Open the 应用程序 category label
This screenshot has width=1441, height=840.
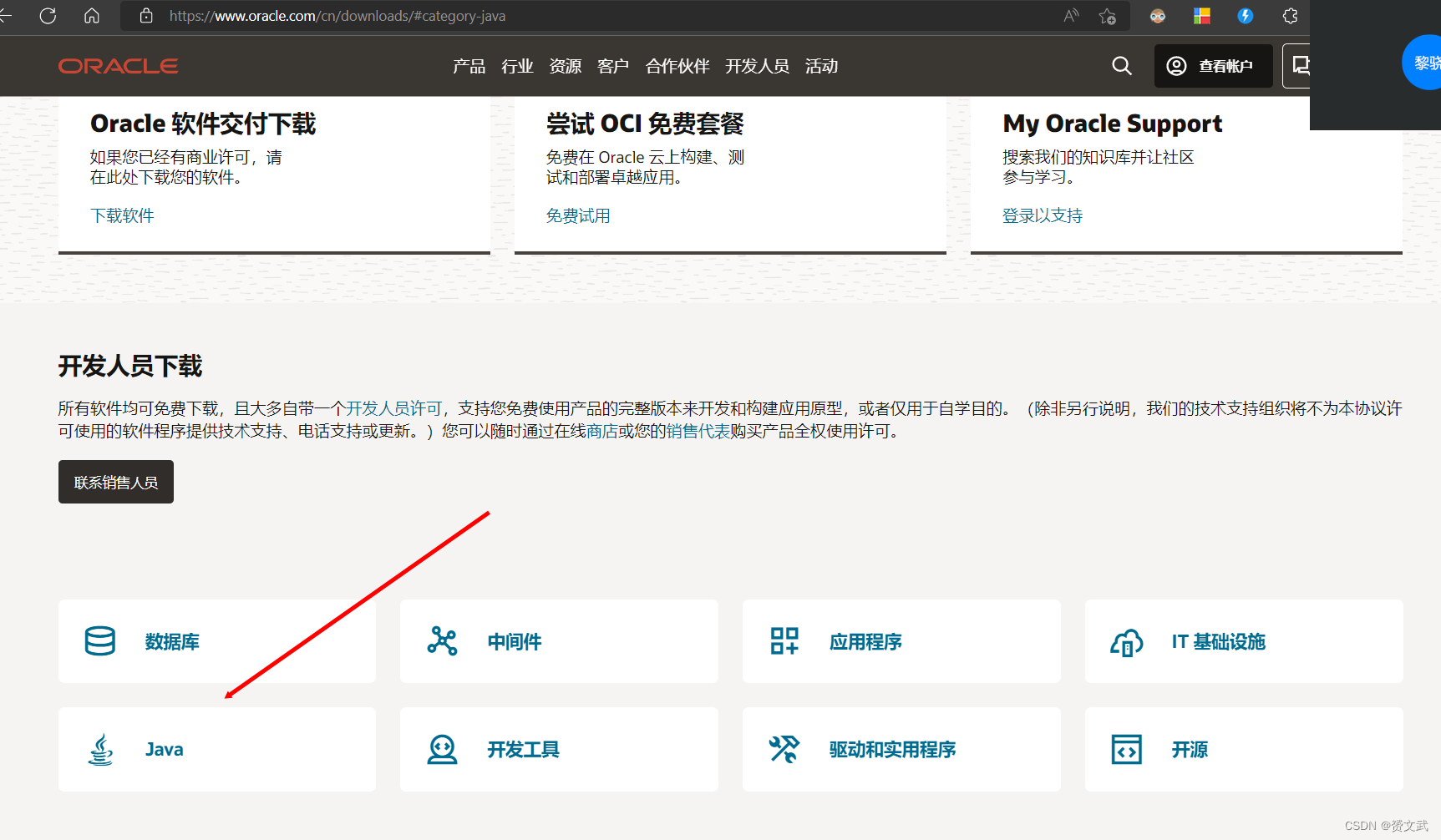(865, 641)
